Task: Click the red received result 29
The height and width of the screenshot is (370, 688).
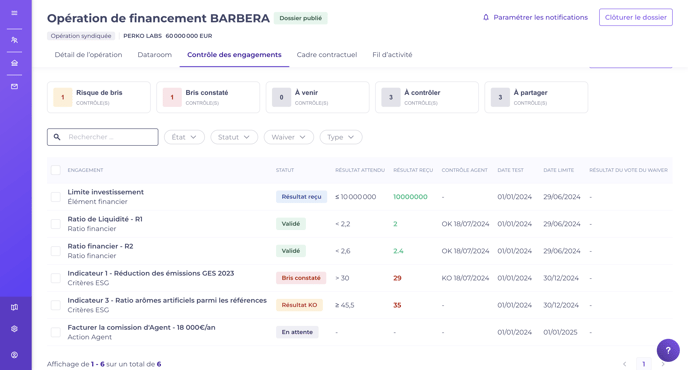Action: click(x=397, y=278)
